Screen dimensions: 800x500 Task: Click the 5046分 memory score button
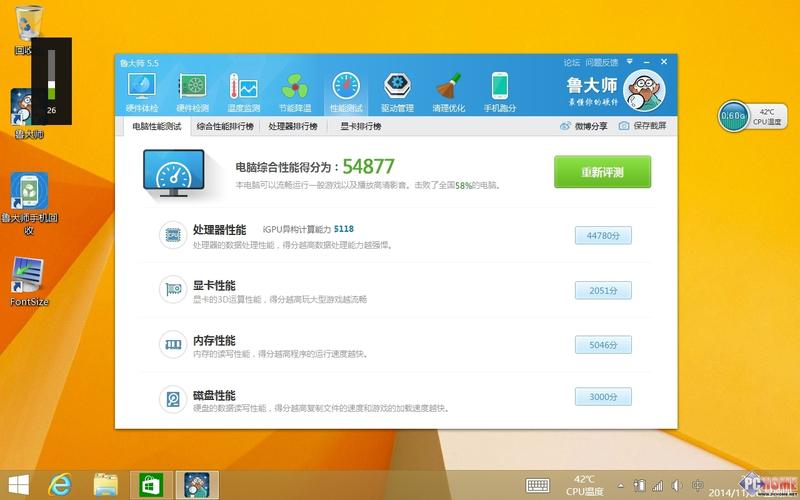click(x=603, y=345)
